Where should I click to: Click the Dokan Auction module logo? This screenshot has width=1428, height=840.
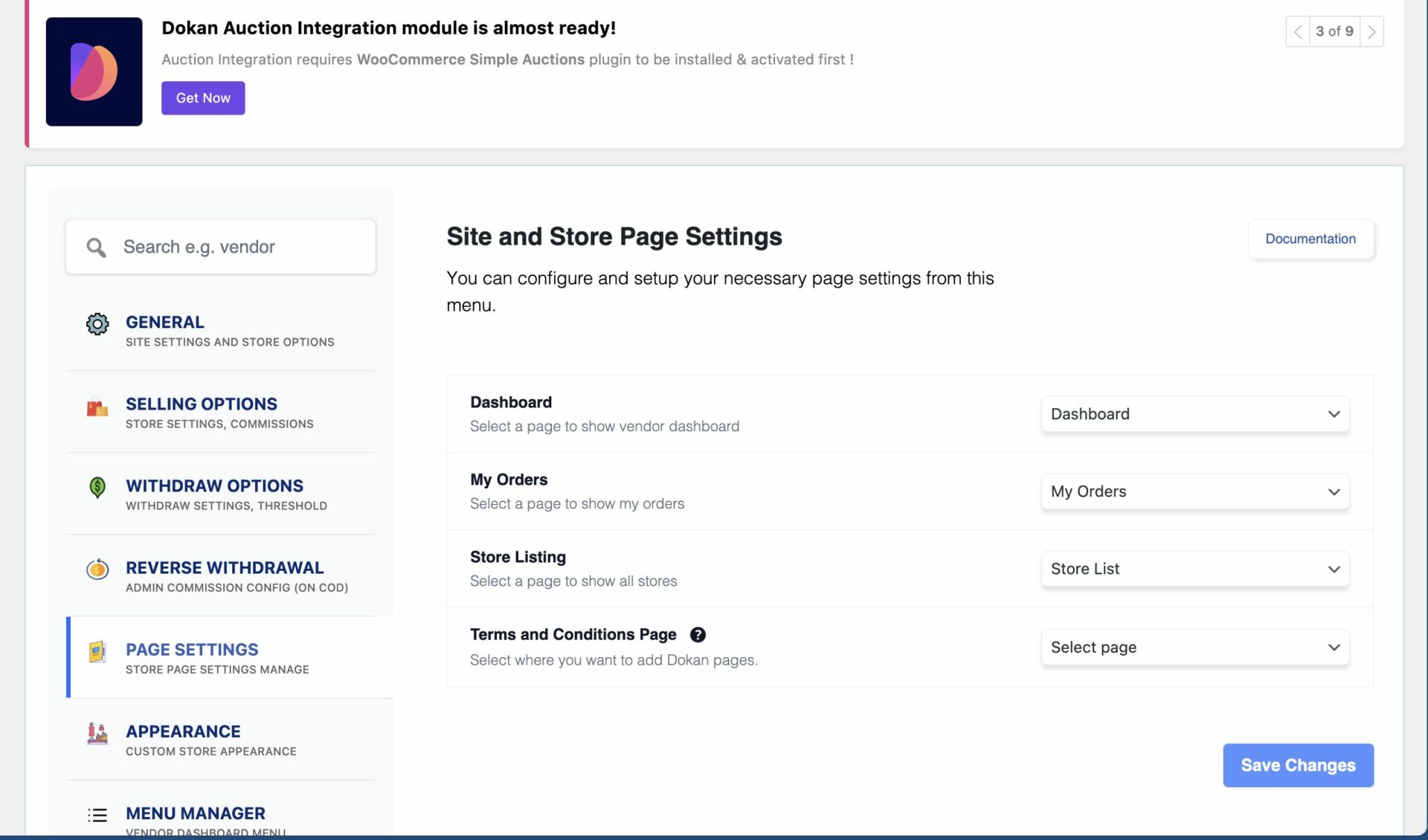[94, 71]
